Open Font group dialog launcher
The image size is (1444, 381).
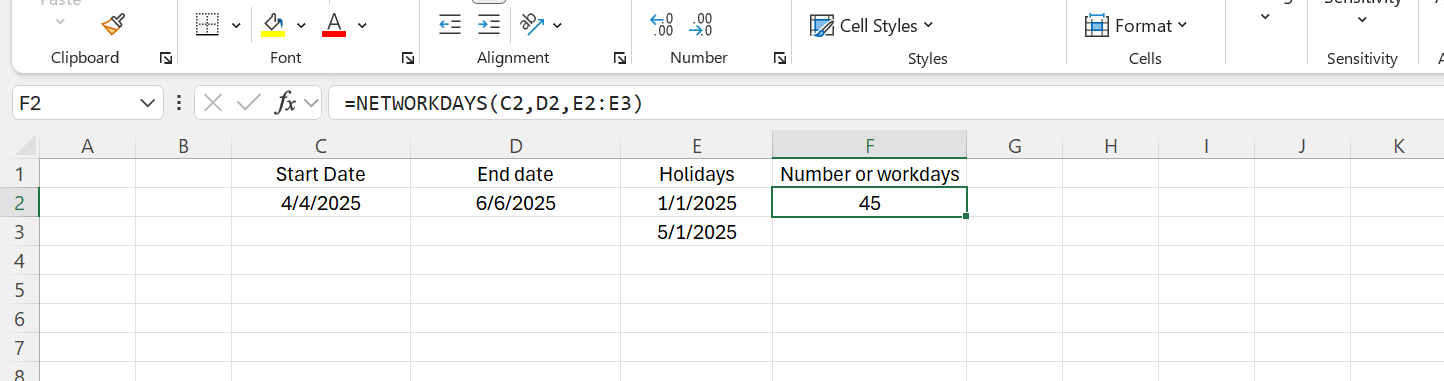pos(408,59)
